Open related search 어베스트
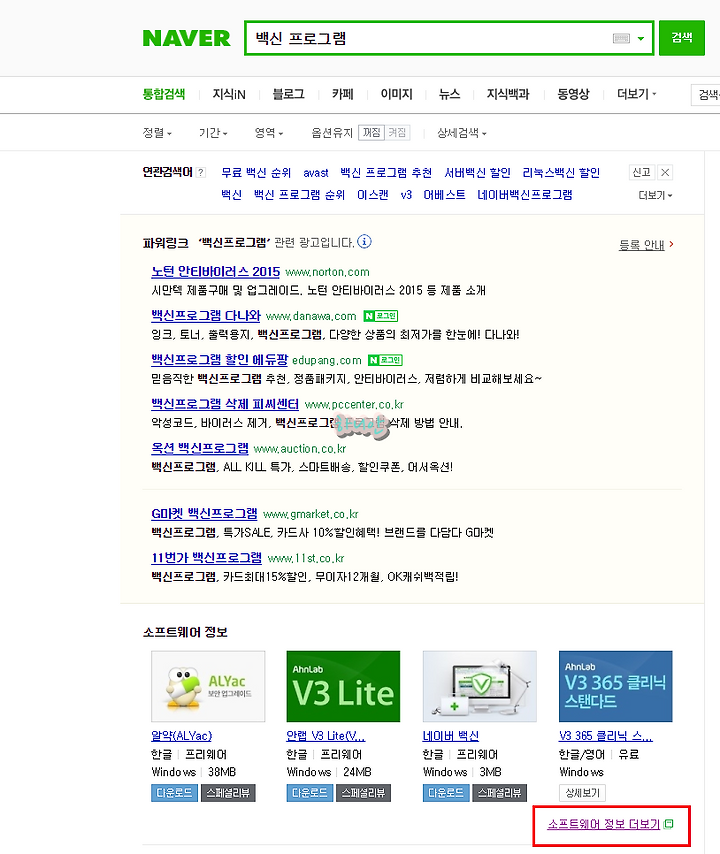The image size is (720, 854). [444, 195]
